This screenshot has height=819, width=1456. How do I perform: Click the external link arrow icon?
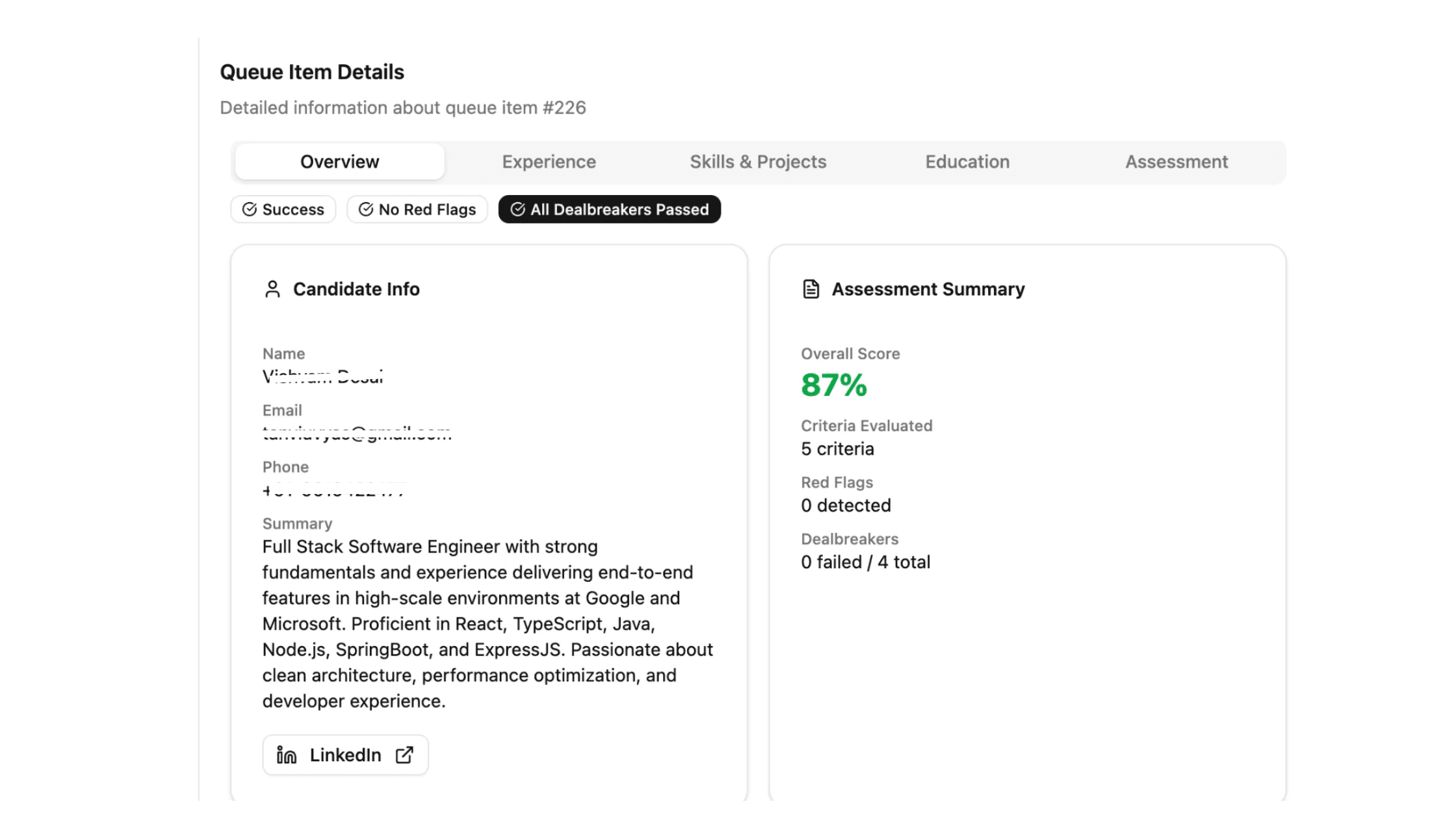click(404, 755)
